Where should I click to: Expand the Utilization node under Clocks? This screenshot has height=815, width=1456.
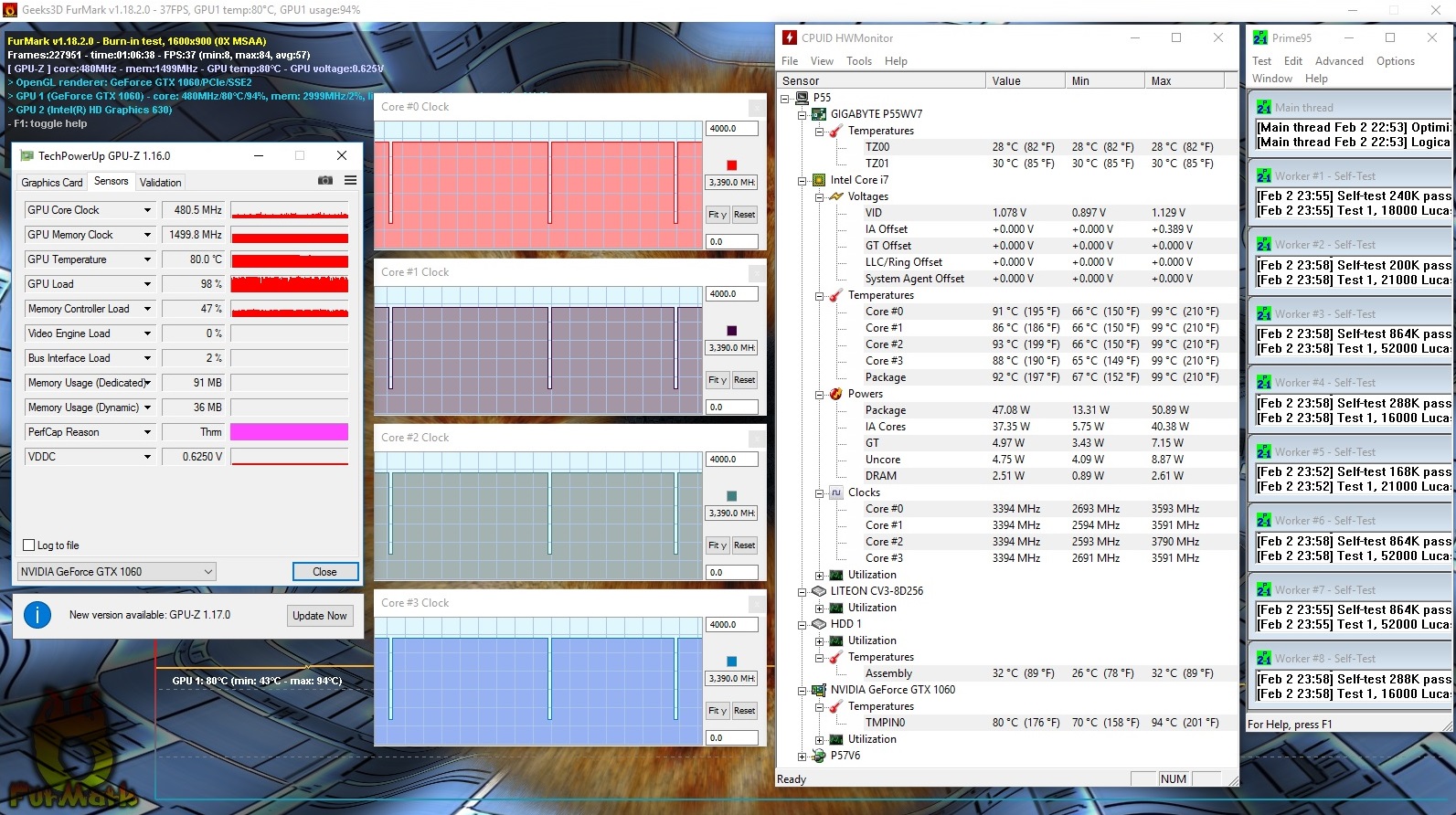point(819,576)
